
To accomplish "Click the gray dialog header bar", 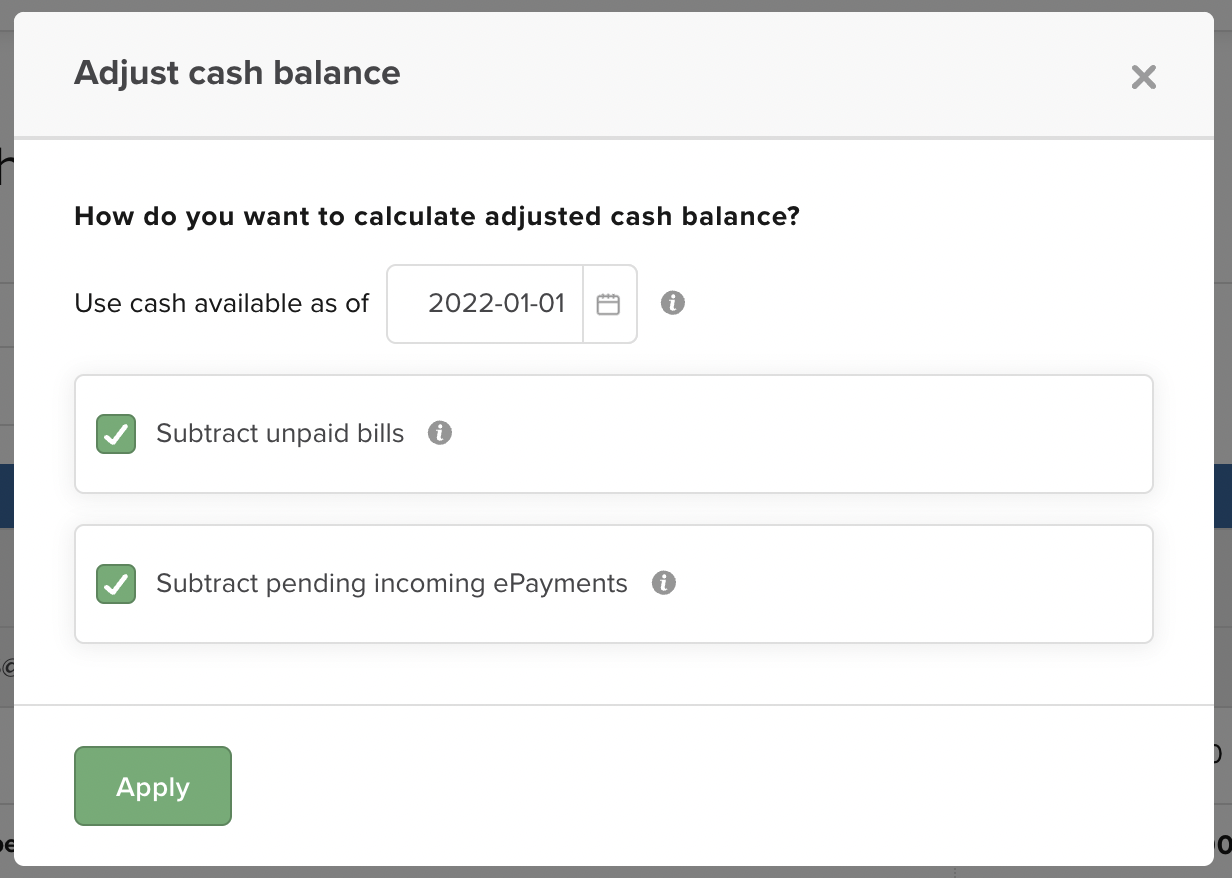I will [x=700, y=75].
